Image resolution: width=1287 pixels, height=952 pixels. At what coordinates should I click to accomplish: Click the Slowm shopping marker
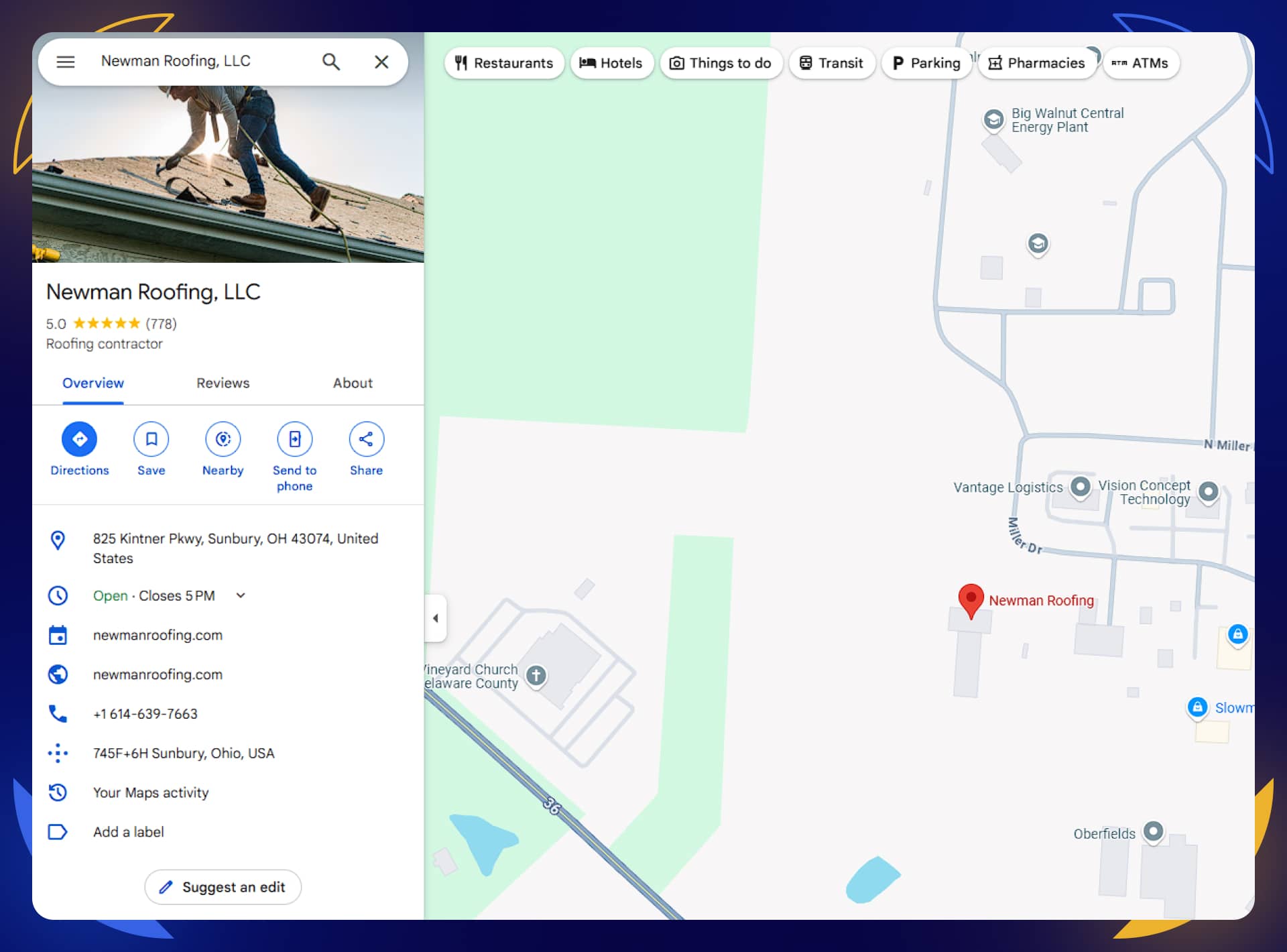click(1197, 707)
